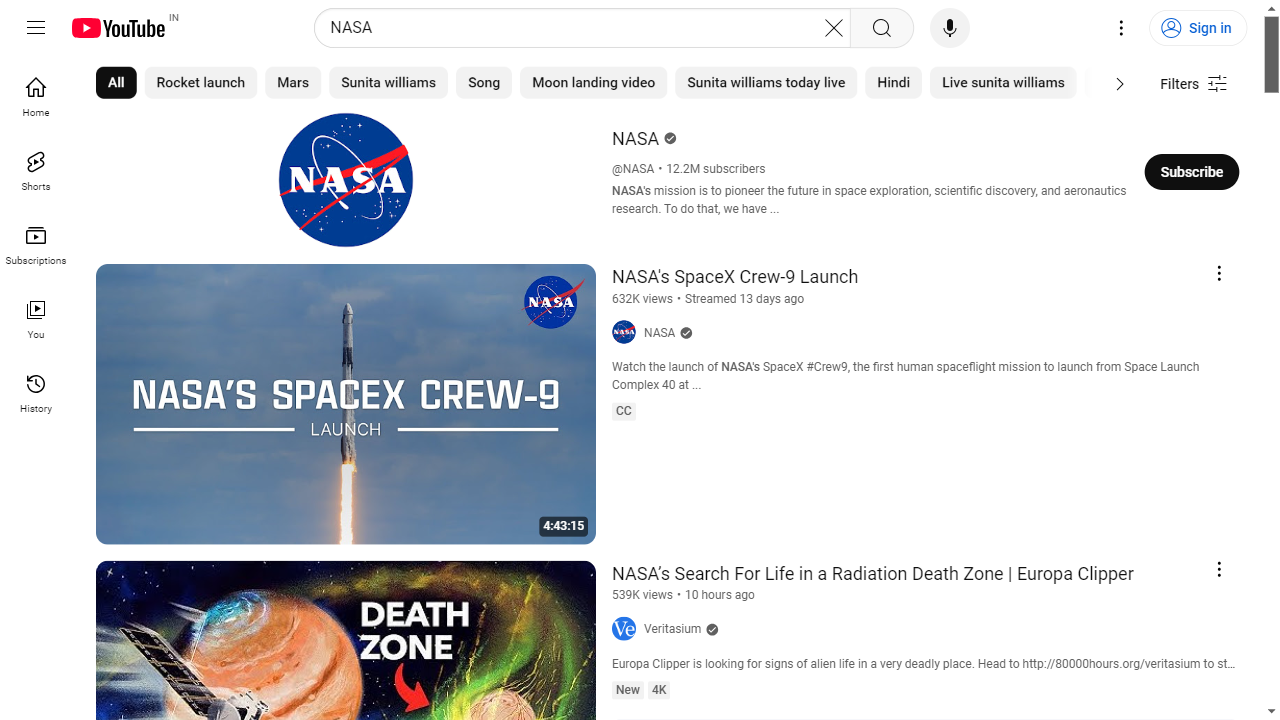Select the All results tab

tap(116, 83)
